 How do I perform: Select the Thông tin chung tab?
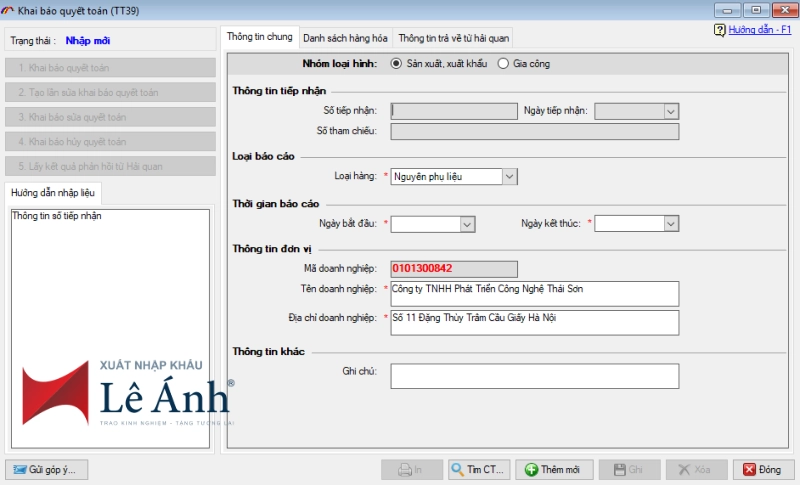(259, 37)
